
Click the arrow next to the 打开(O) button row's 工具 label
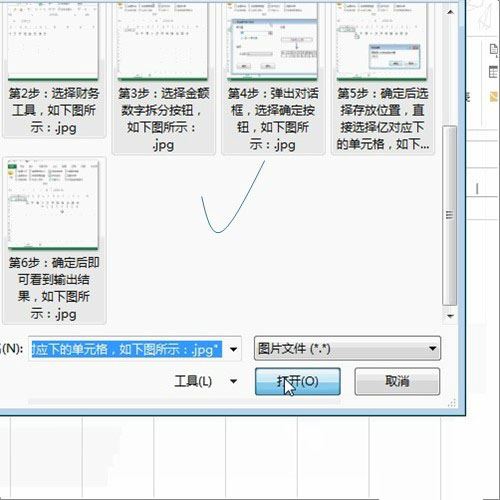pyautogui.click(x=233, y=381)
